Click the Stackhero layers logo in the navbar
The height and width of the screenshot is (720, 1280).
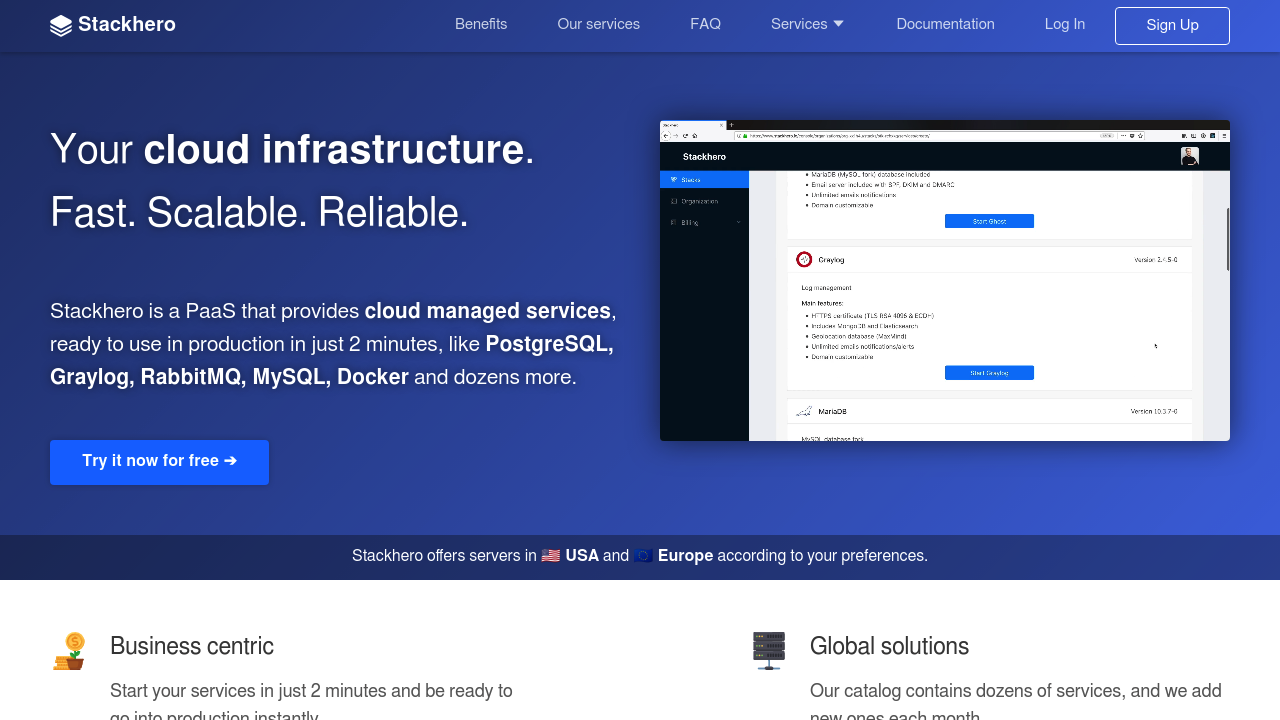62,24
